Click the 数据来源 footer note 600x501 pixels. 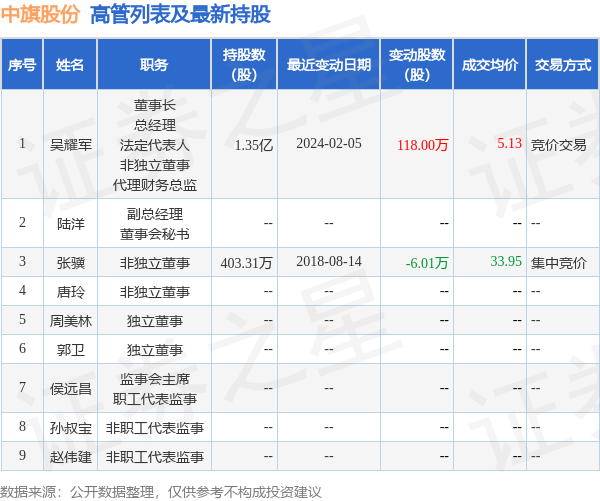click(161, 492)
